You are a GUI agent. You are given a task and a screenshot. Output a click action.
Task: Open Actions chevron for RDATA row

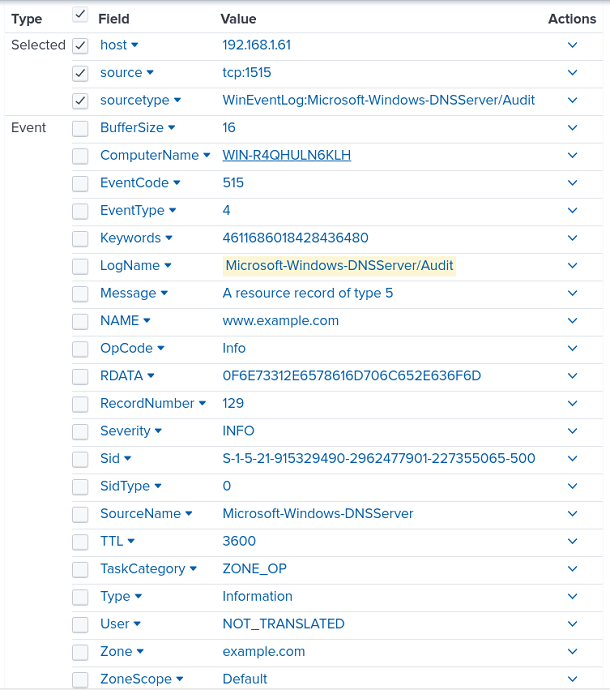click(573, 376)
